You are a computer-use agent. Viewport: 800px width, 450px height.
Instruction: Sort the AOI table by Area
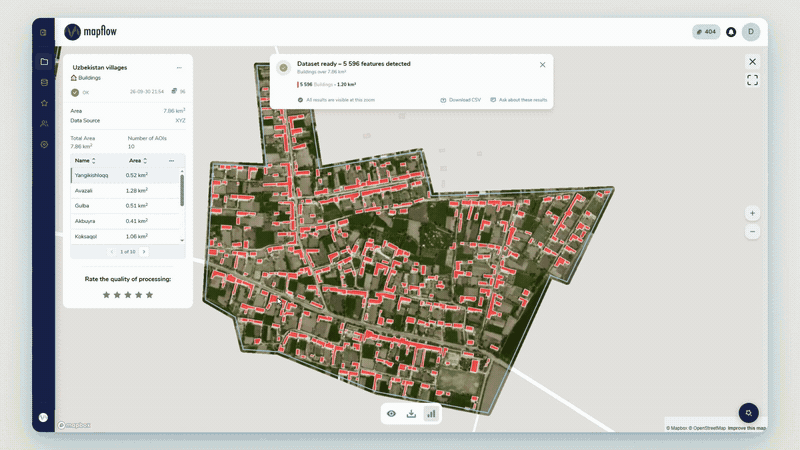point(138,161)
